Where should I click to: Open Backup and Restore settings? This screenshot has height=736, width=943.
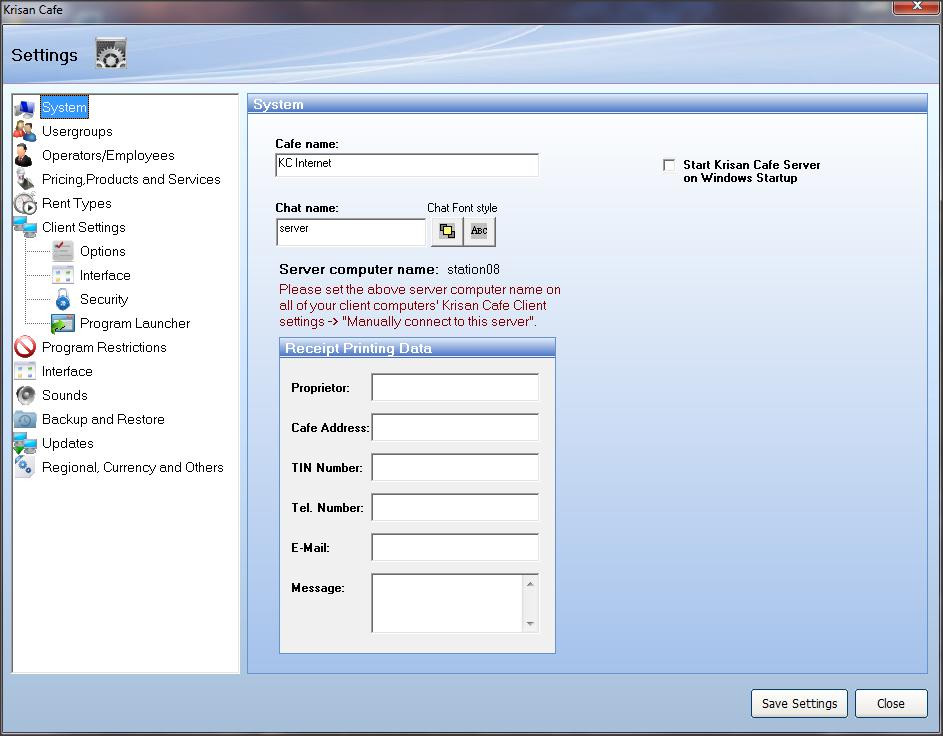103,420
